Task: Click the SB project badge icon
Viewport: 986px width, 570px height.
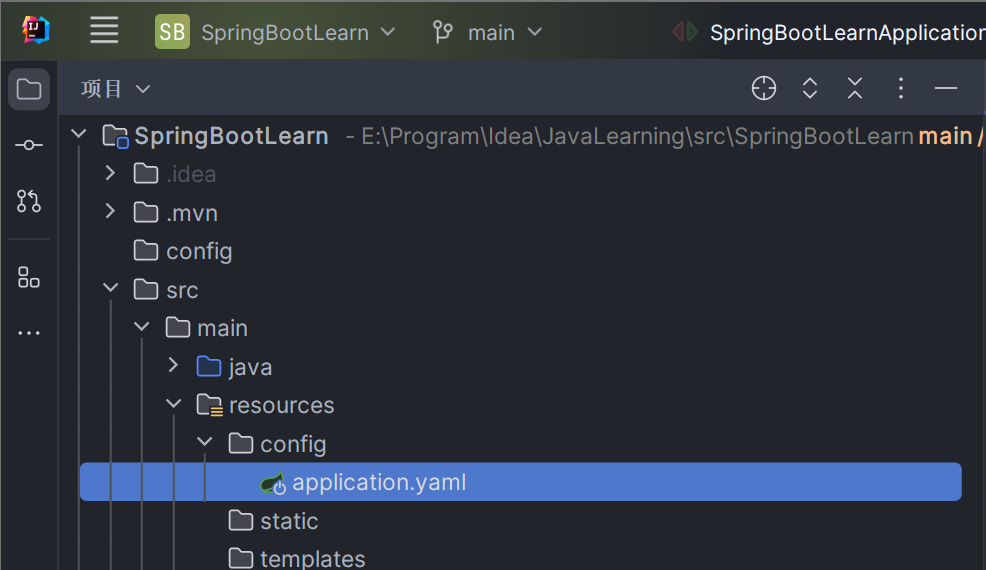Action: coord(172,31)
